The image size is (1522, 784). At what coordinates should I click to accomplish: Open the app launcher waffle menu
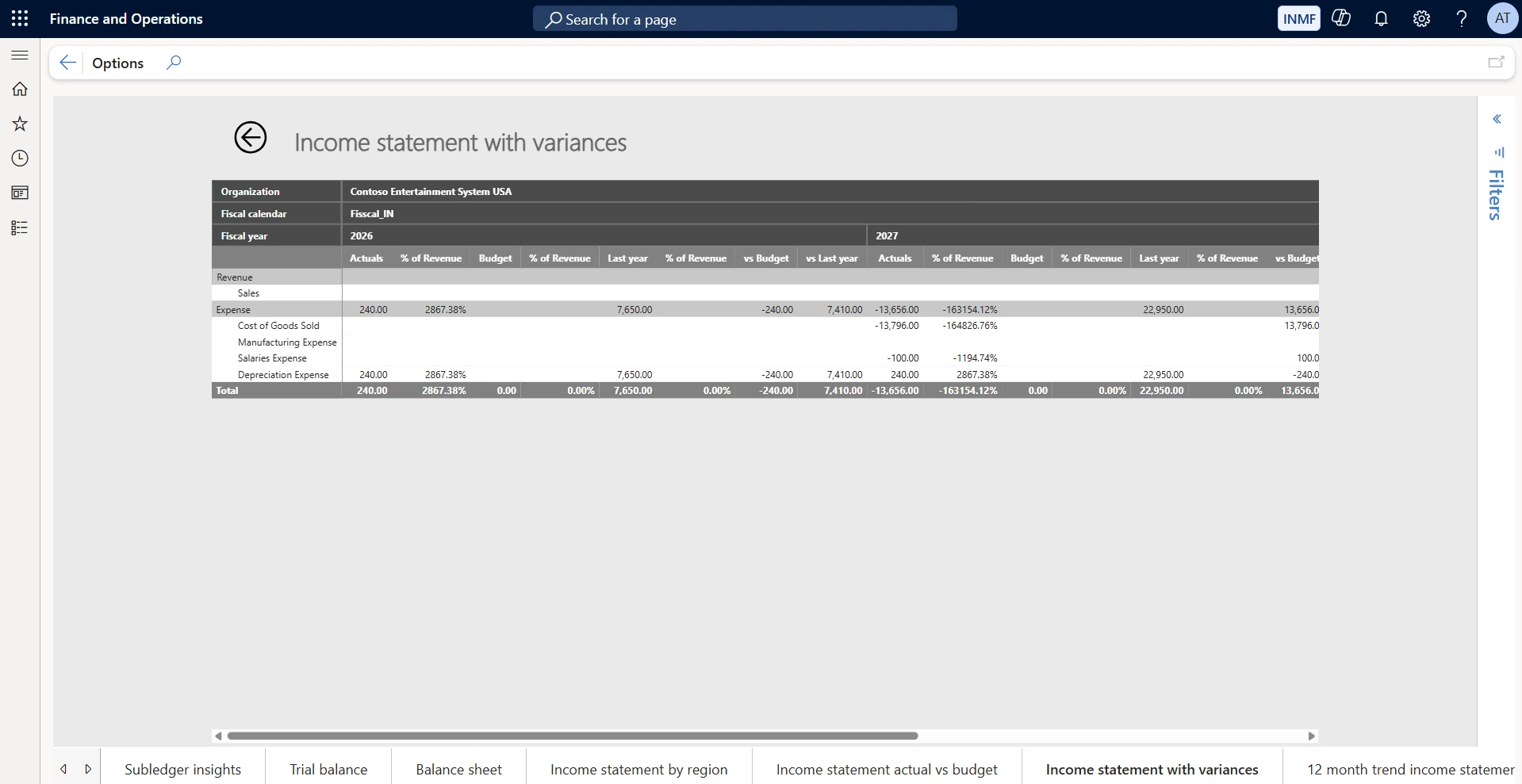tap(20, 18)
